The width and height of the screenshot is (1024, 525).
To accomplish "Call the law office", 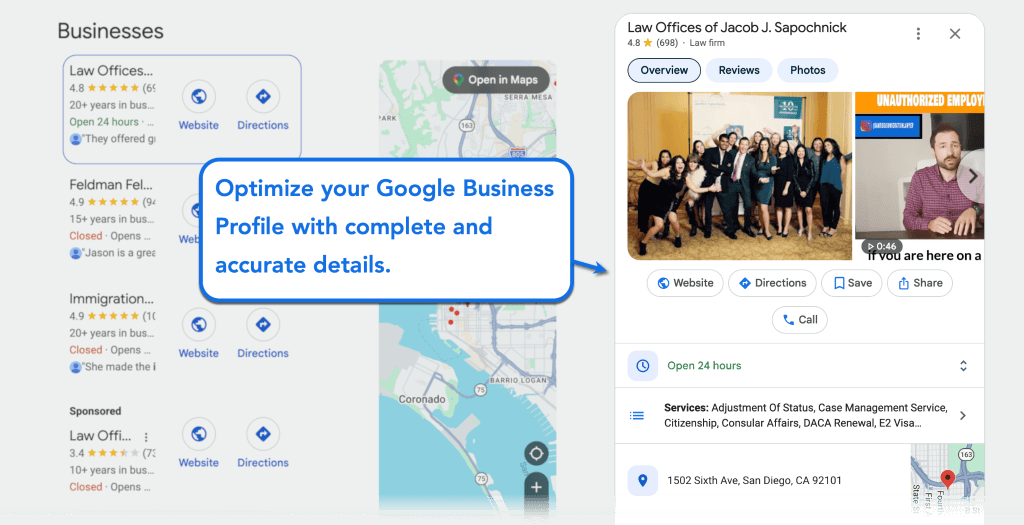I will (800, 320).
